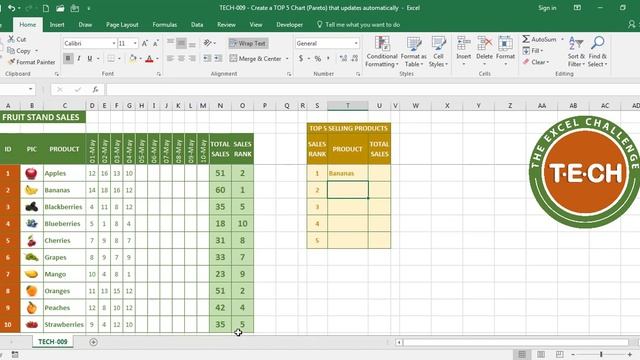Decrease font size with the smaller A icon
Screen dimensions: 640x360
[156, 43]
